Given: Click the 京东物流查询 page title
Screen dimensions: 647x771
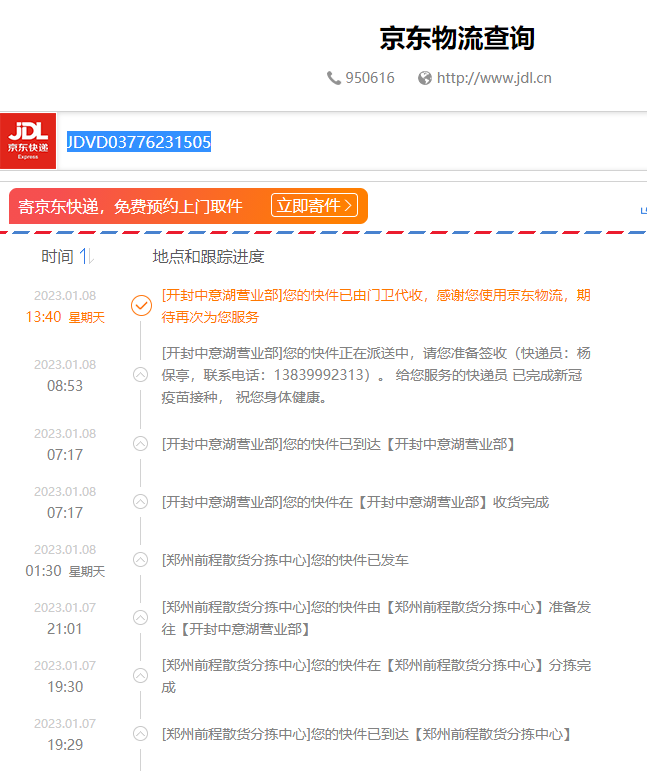Looking at the screenshot, I should tap(457, 38).
